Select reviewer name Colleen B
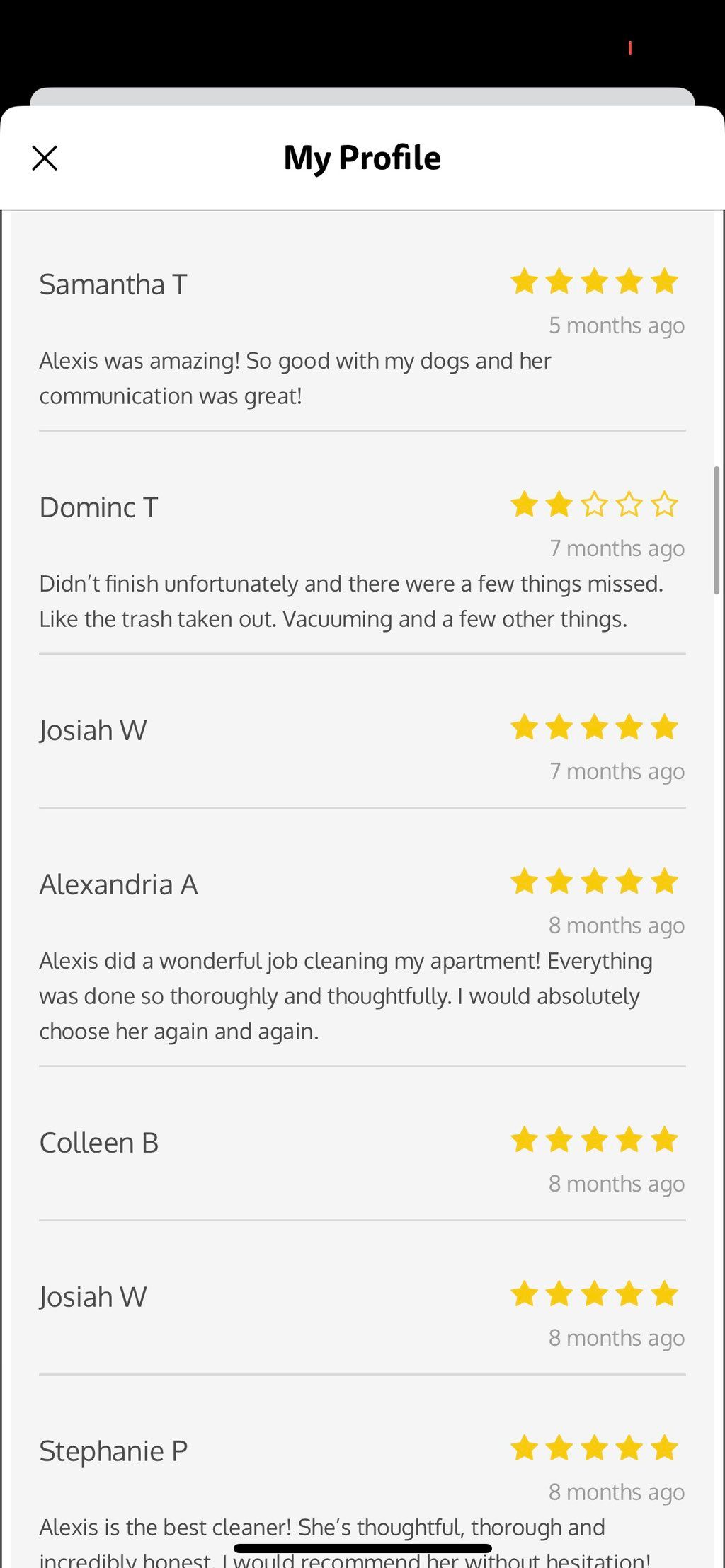Screen dimensions: 725x1568 click(x=98, y=1143)
